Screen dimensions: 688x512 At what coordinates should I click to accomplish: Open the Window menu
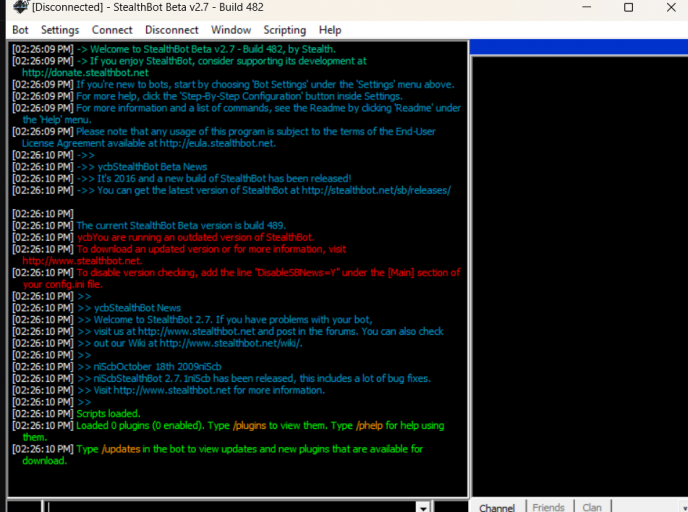pyautogui.click(x=231, y=30)
